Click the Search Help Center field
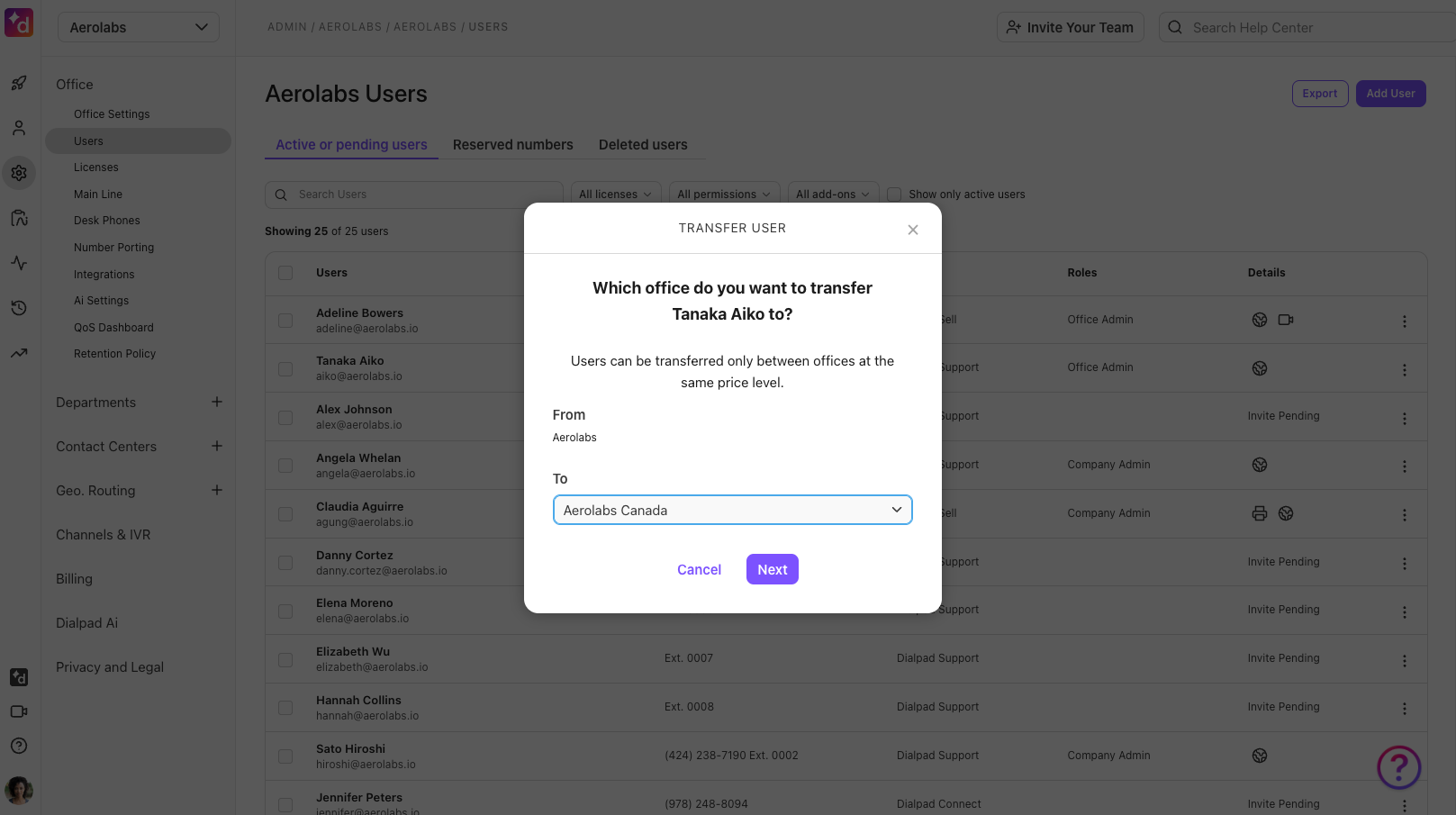Viewport: 1456px width, 815px height. point(1307,27)
